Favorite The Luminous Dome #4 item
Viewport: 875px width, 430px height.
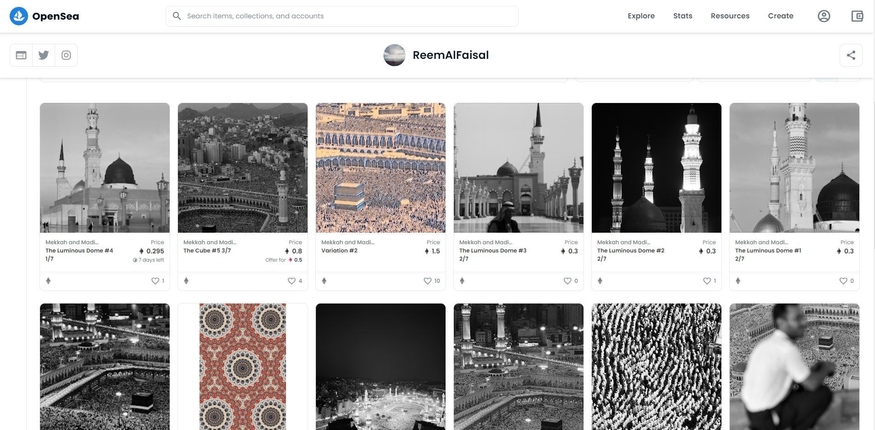[155, 281]
